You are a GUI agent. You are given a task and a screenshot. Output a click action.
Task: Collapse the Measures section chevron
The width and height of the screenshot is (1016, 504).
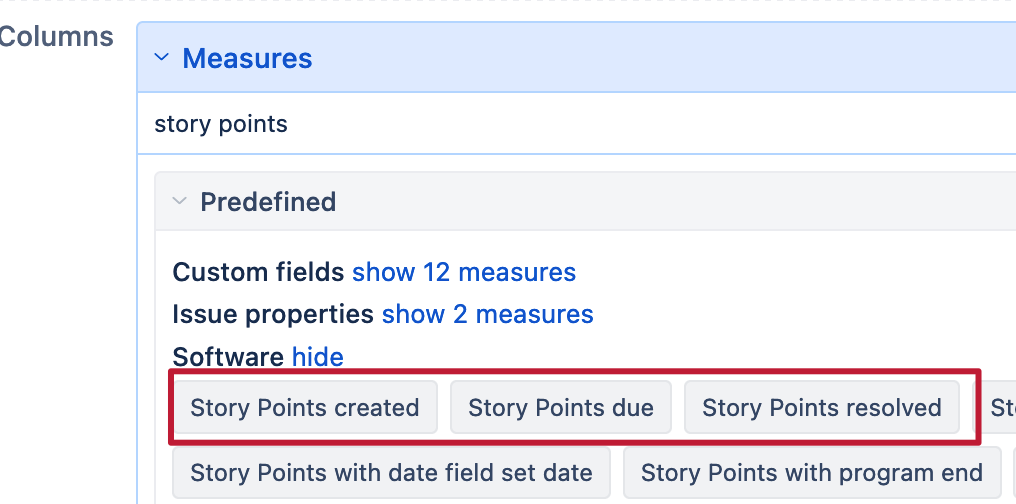[x=162, y=58]
